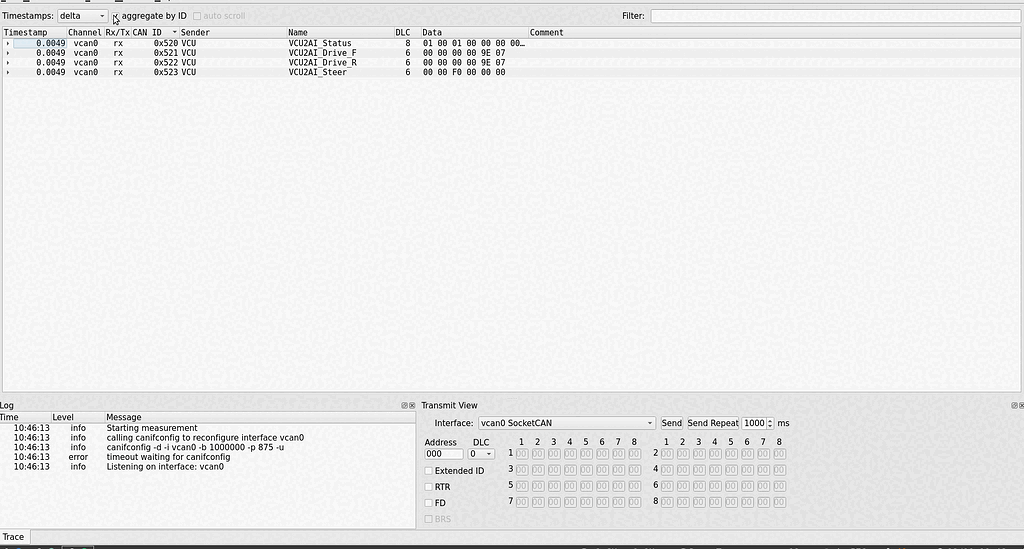Expand the VCU2AI_Drive_F message row
This screenshot has width=1024, height=549.
pyautogui.click(x=8, y=53)
